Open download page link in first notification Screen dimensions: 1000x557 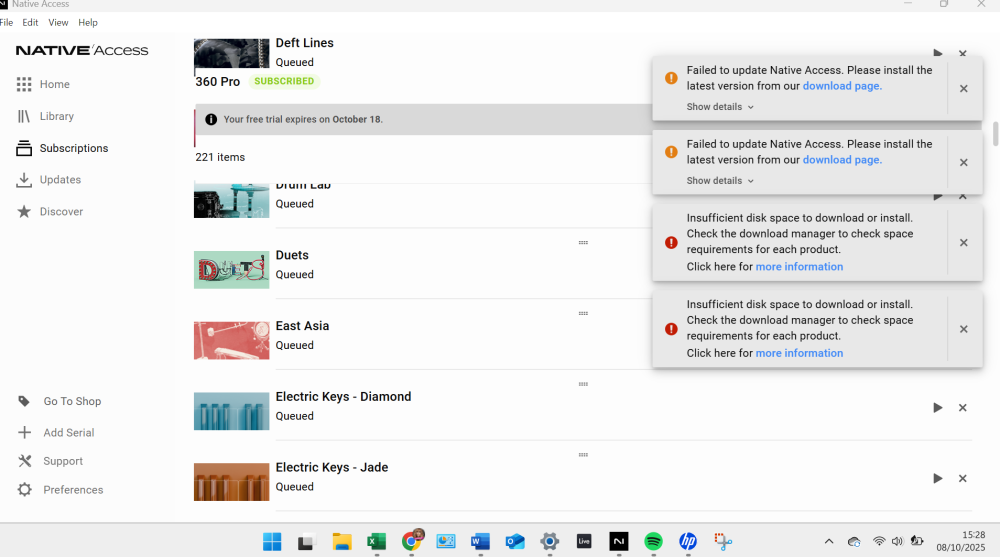coord(842,86)
